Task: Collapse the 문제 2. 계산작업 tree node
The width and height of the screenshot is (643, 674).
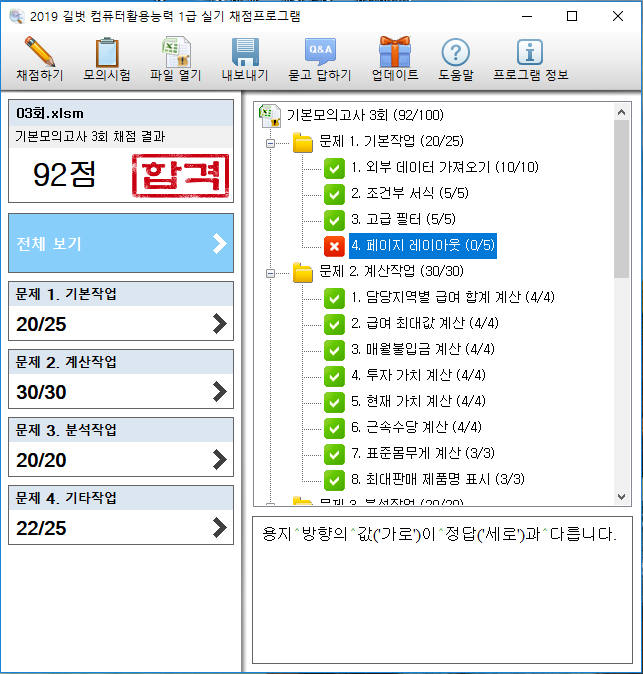Action: (x=269, y=271)
